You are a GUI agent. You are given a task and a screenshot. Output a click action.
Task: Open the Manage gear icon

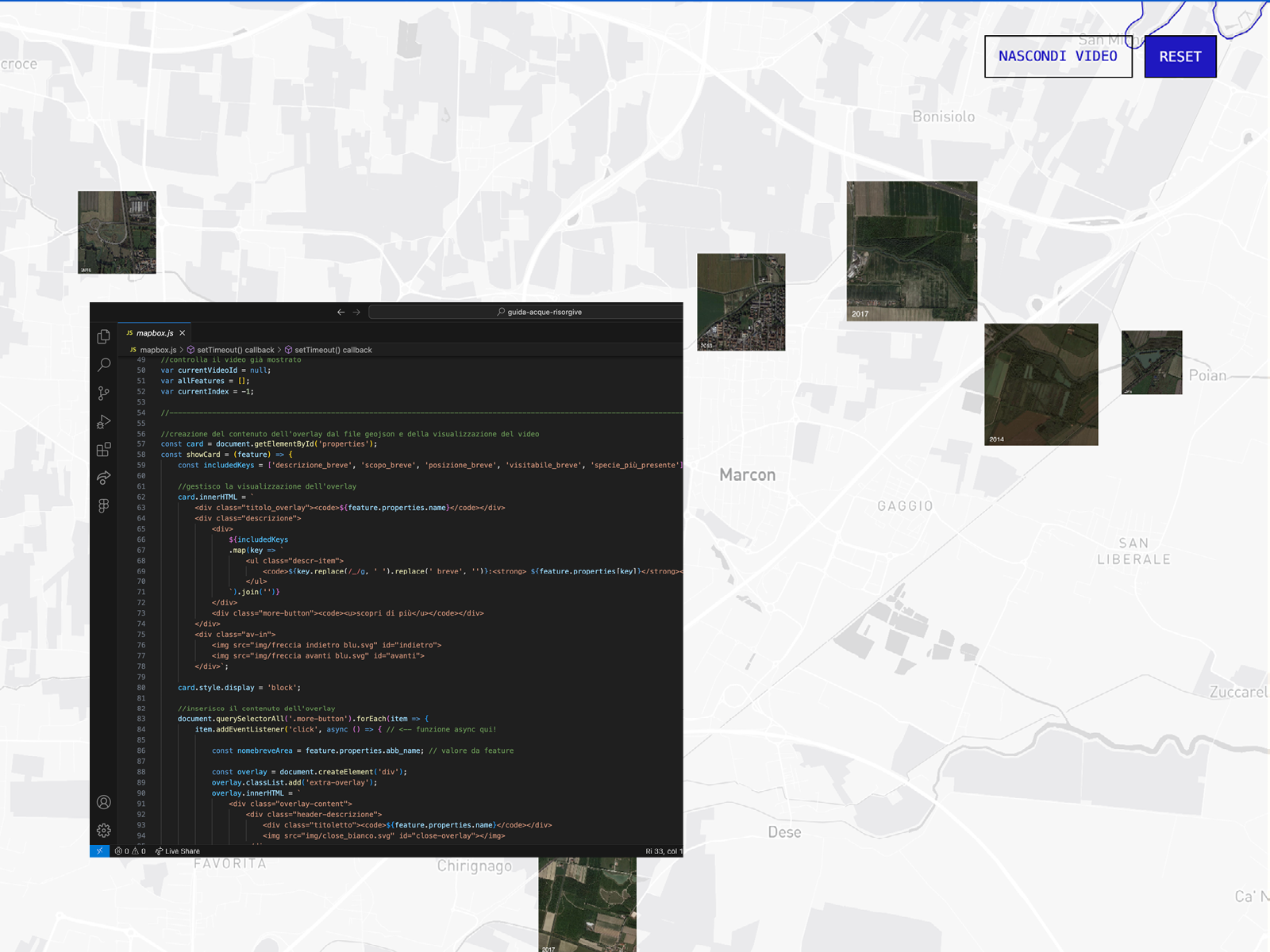(x=104, y=831)
